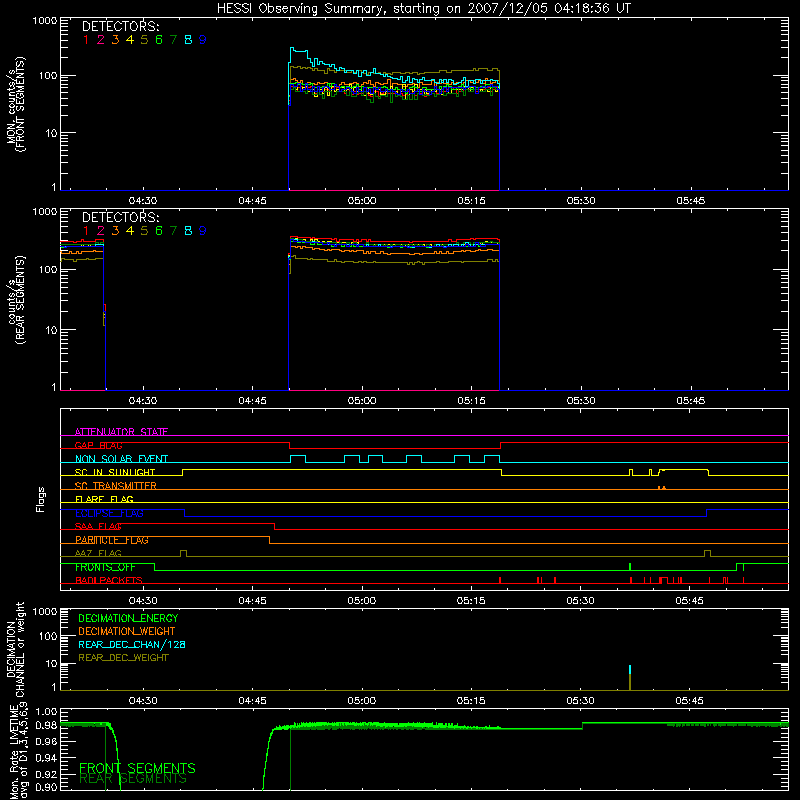Click detector number 8 in front segments legend
Viewport: 800px width, 800px height.
(188, 40)
